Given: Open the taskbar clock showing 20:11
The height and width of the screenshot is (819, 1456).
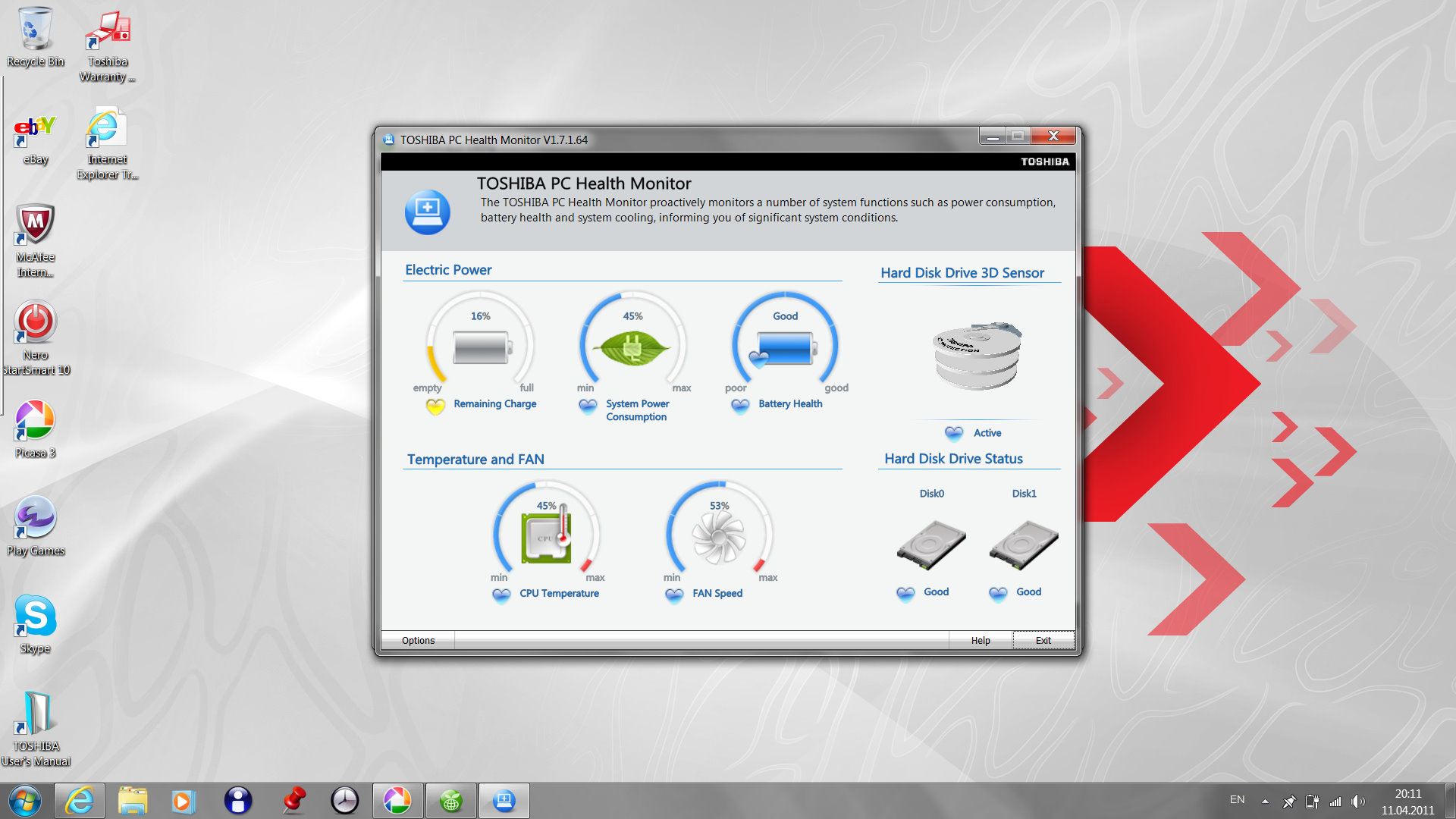Looking at the screenshot, I should (x=1407, y=802).
